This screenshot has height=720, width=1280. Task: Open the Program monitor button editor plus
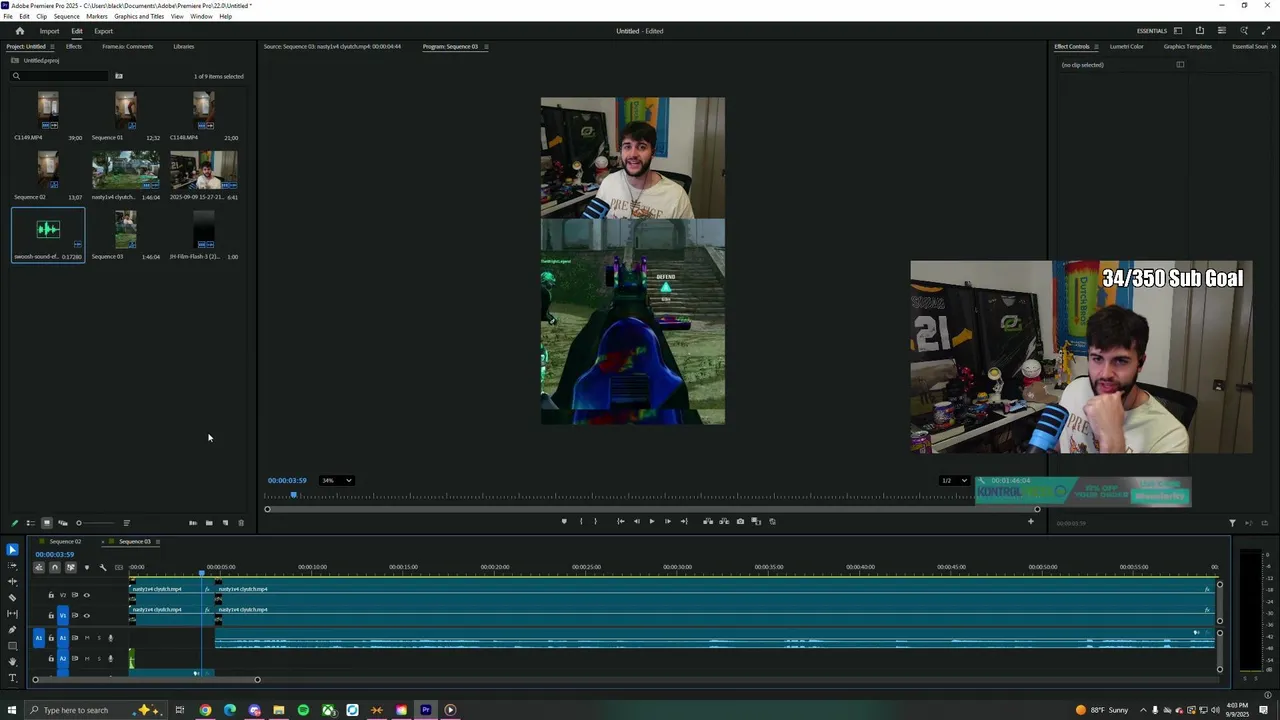point(1031,521)
